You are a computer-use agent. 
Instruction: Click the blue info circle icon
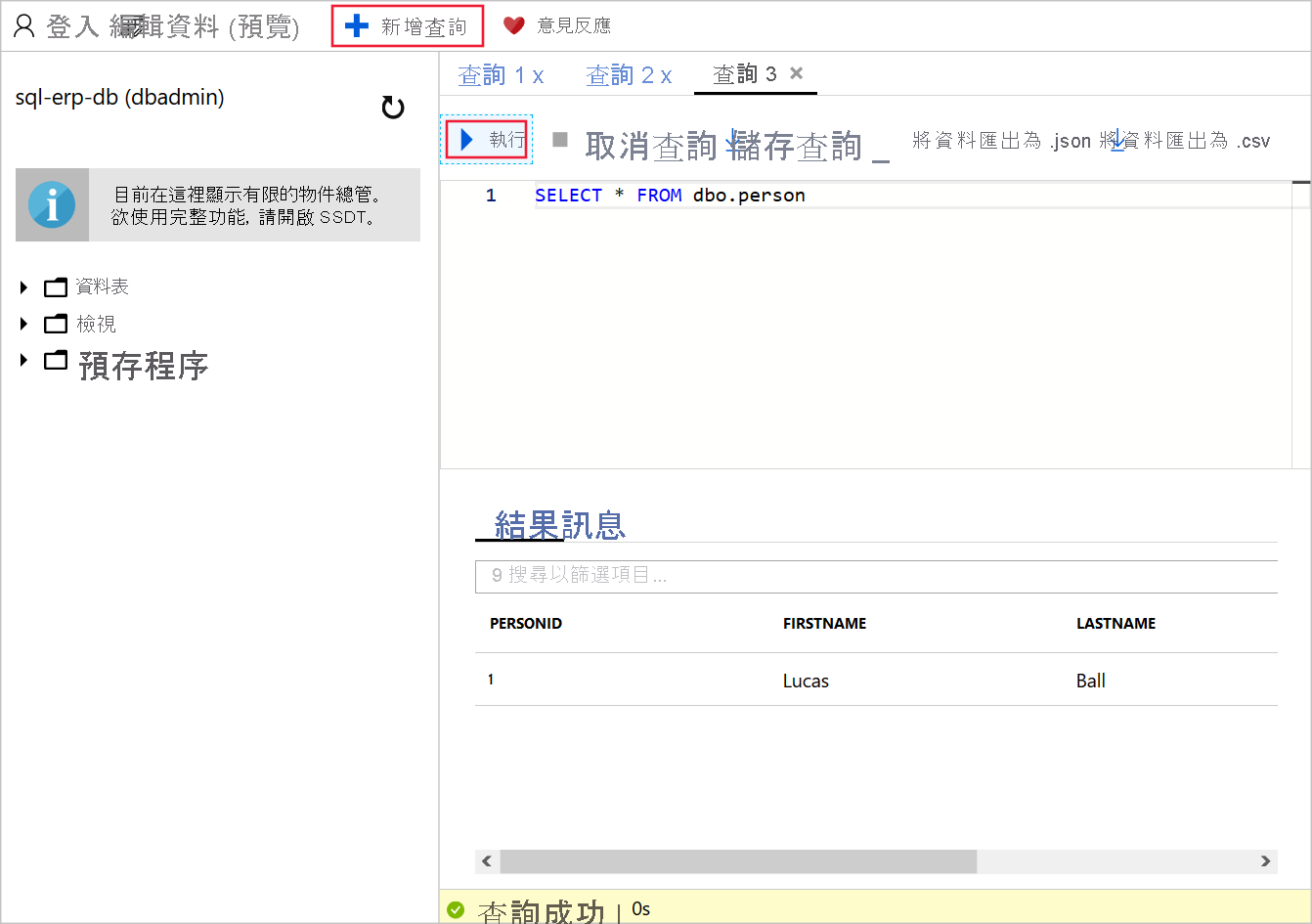tap(52, 204)
